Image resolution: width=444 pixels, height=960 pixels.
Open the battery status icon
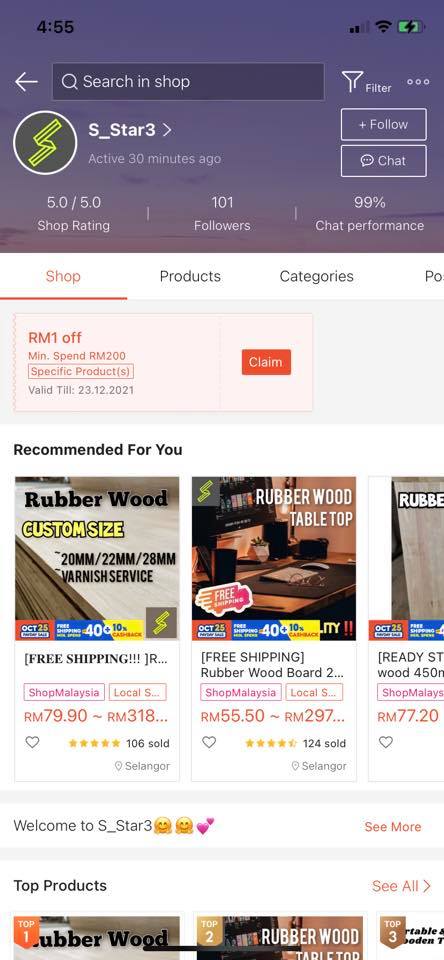click(410, 26)
